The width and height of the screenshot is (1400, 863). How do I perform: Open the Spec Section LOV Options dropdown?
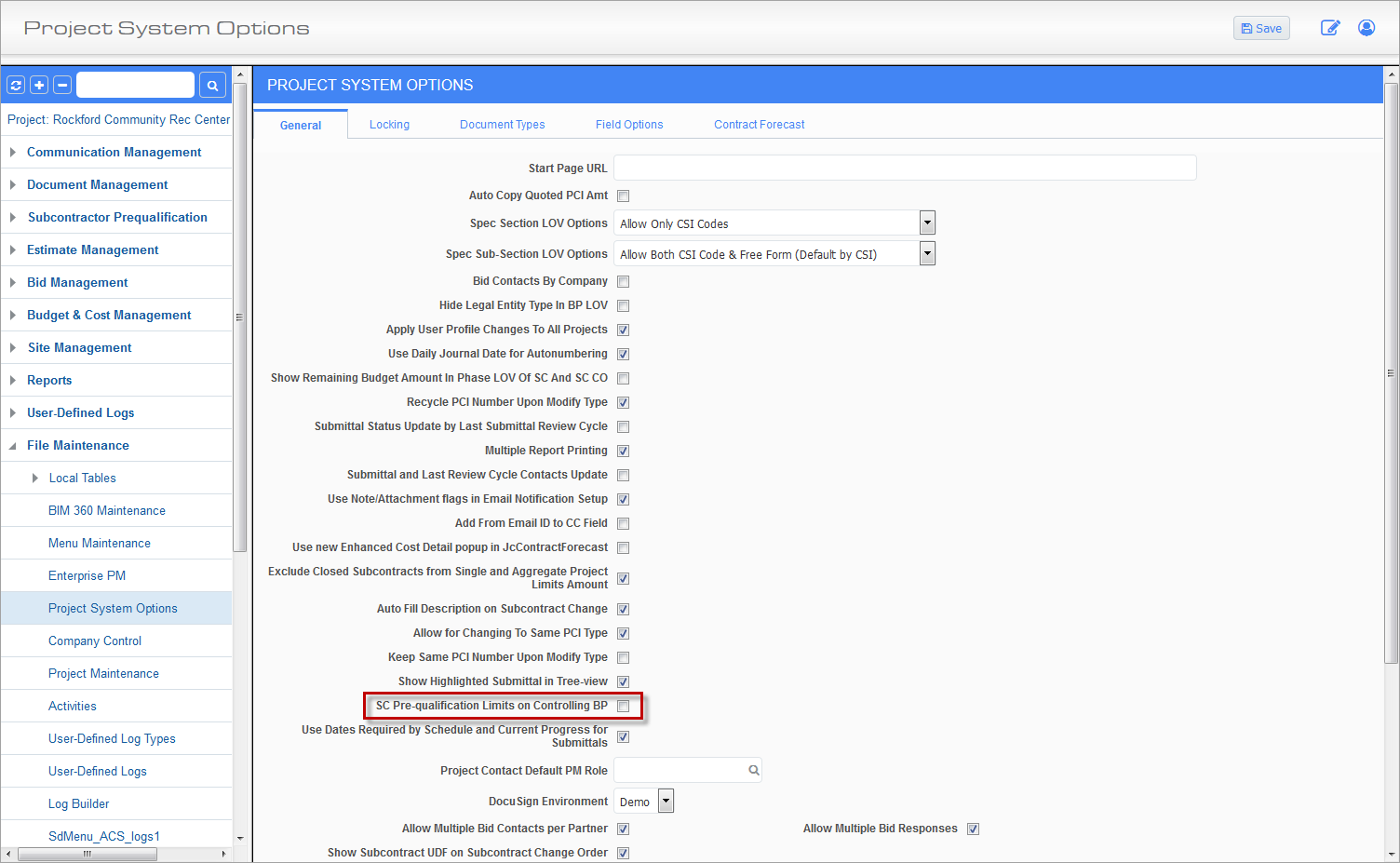pos(927,223)
